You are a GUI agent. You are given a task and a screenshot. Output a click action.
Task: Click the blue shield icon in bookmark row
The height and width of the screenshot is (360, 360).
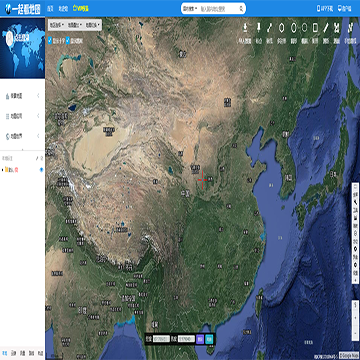pos(41,170)
